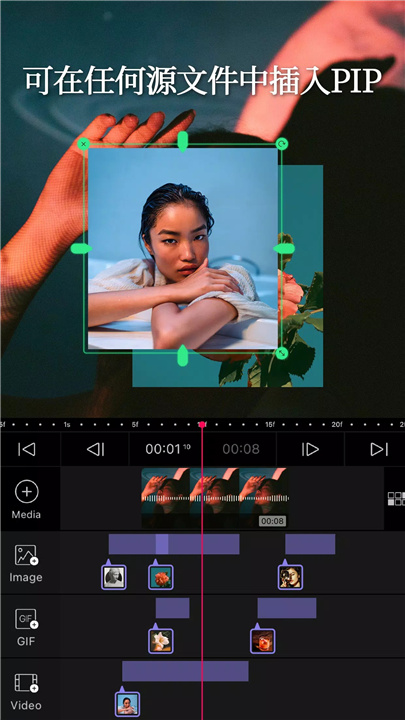
Task: Add a new Image layer
Action: 26,563
